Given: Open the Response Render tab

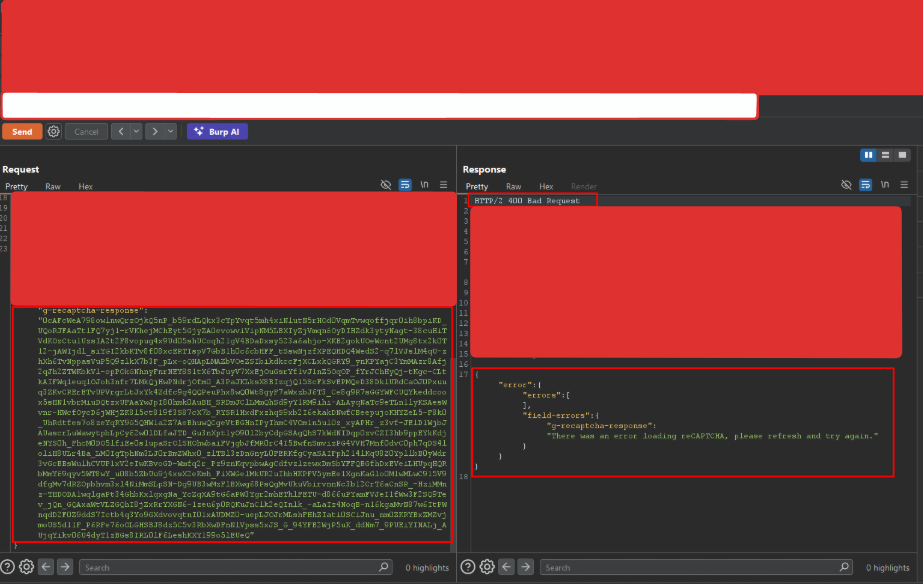Looking at the screenshot, I should (x=583, y=187).
